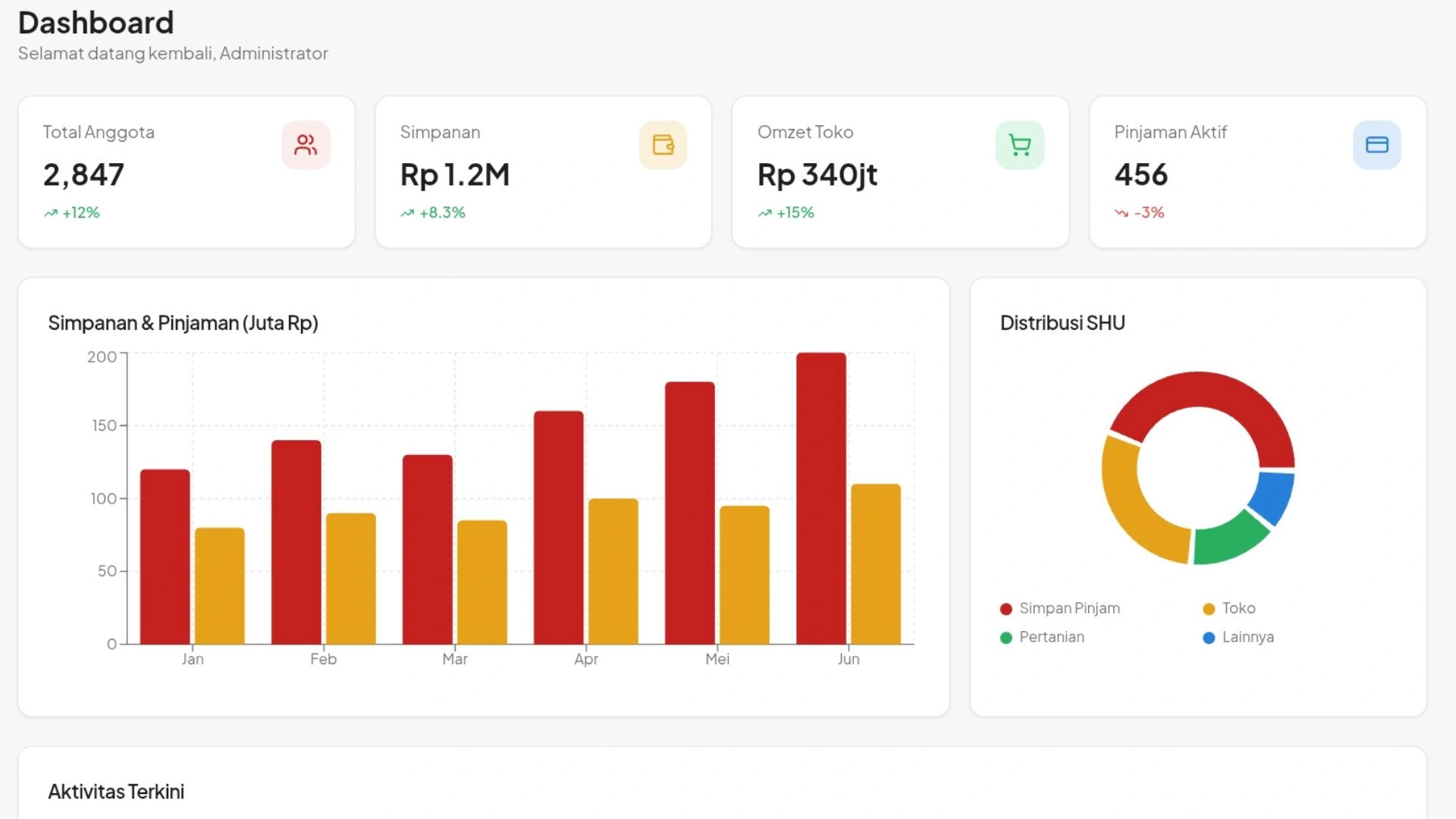Click the red bar for Apr
Image resolution: width=1456 pixels, height=819 pixels.
pyautogui.click(x=559, y=527)
